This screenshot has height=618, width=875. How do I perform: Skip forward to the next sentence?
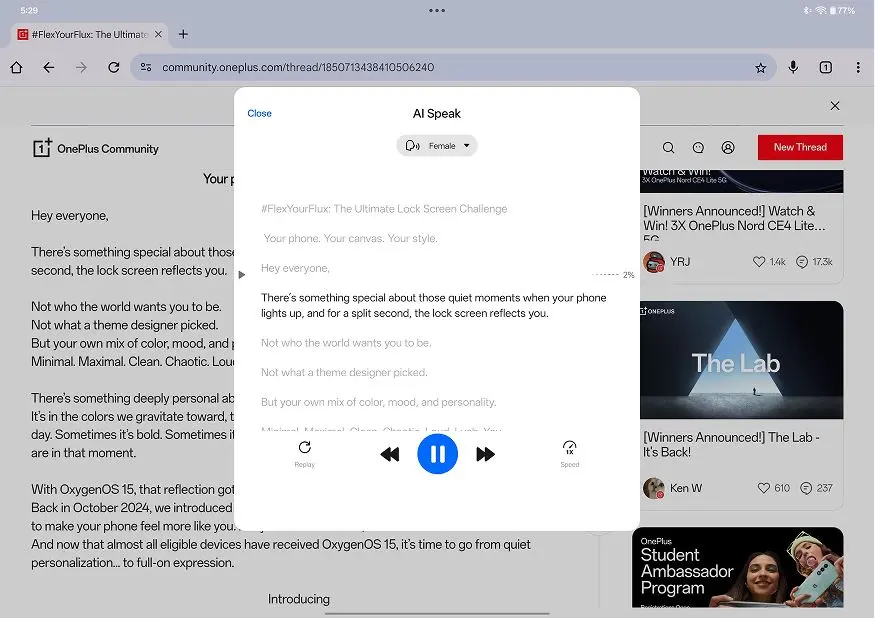(485, 455)
